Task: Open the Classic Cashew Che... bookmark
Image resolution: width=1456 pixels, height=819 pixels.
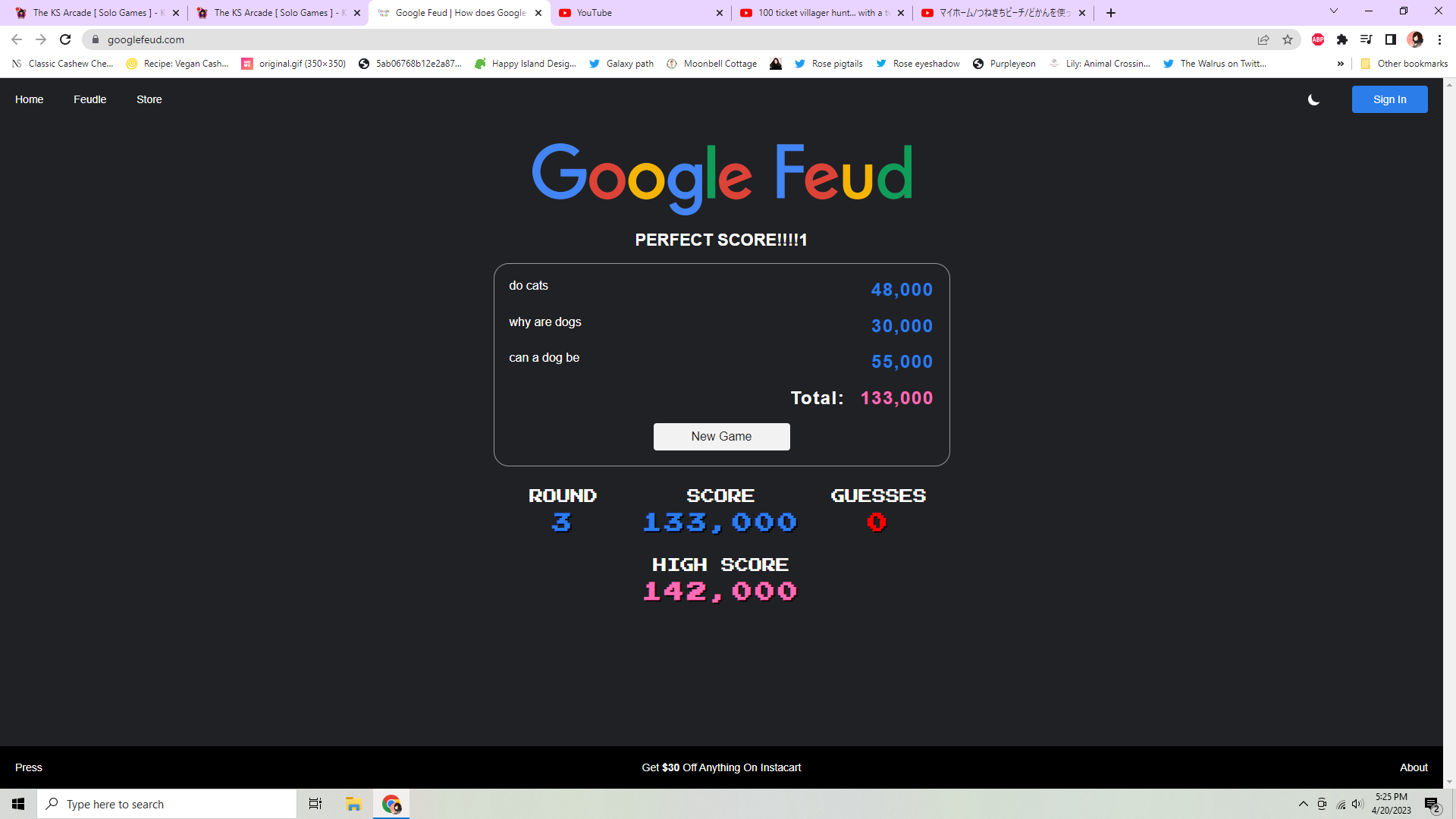Action: click(63, 64)
